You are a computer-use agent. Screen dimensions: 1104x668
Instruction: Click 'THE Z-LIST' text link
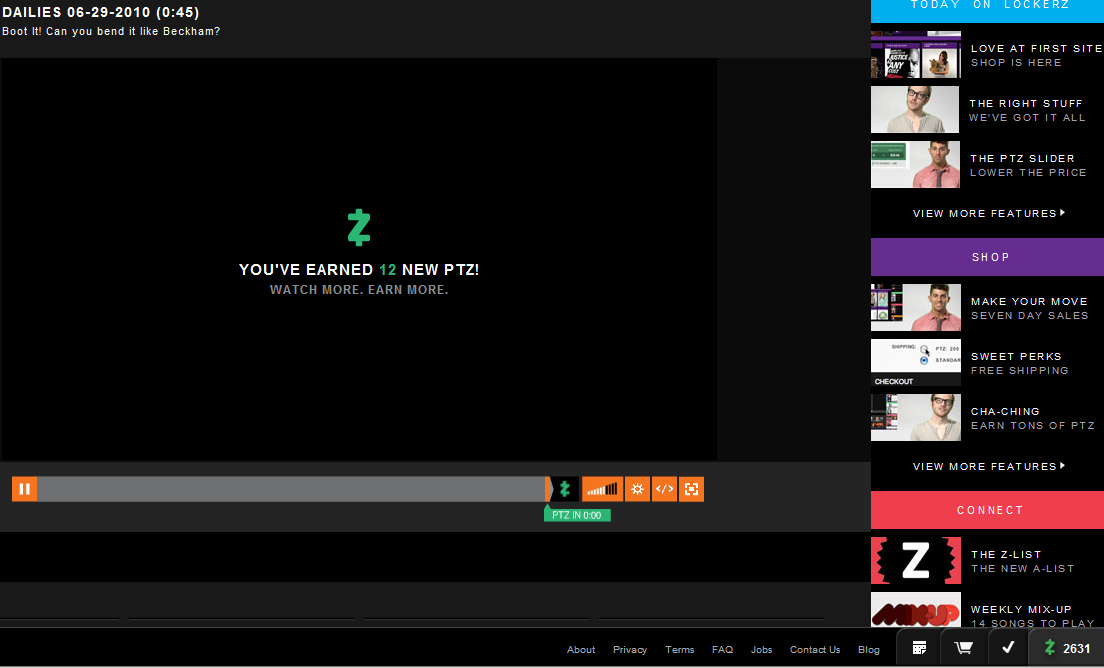coord(1006,554)
